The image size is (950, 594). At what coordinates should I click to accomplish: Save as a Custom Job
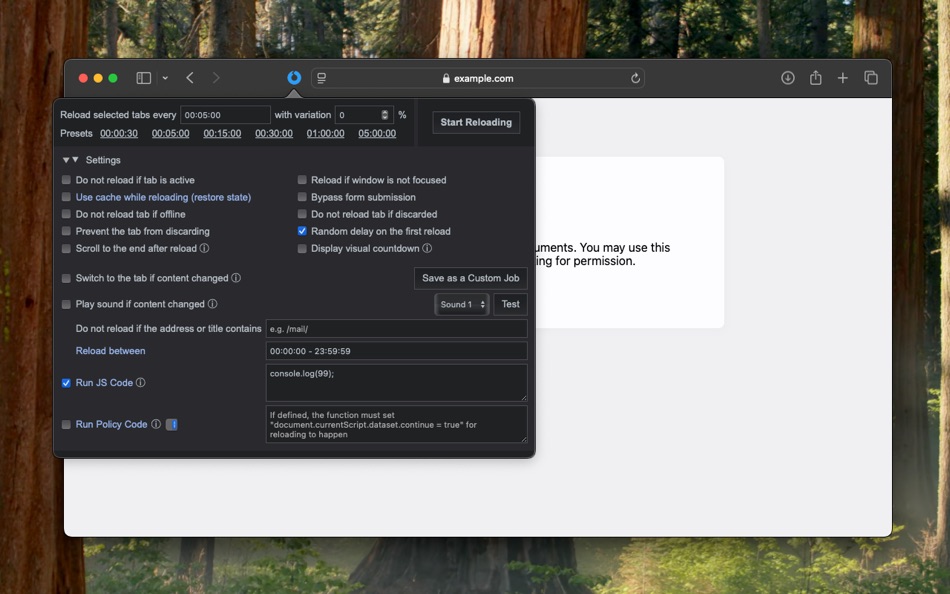(x=470, y=278)
